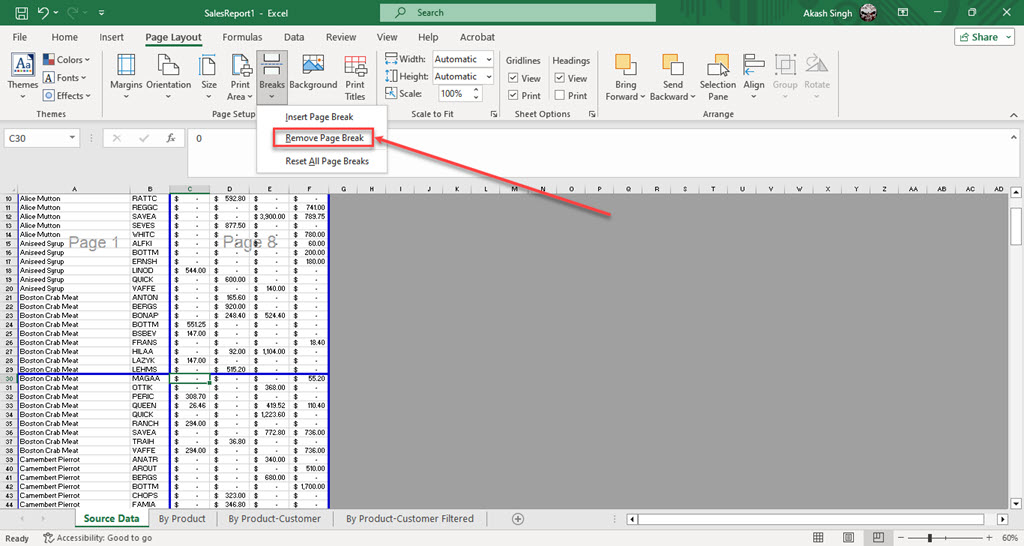Open By Product-Customer Filtered sheet tab
This screenshot has width=1024, height=546.
point(409,519)
